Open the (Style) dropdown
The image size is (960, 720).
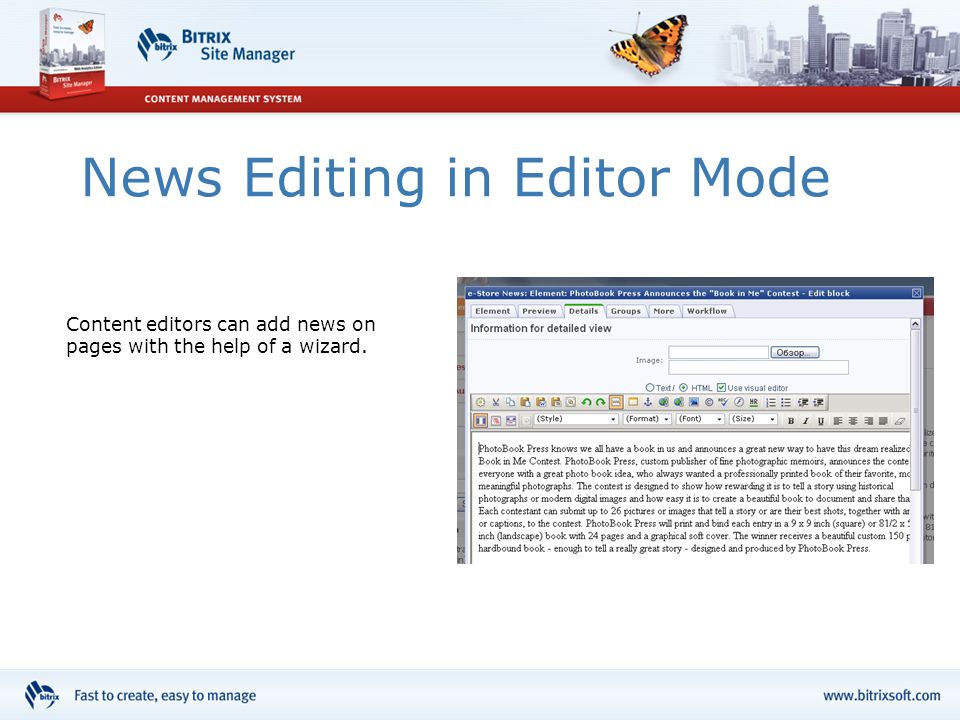(576, 419)
